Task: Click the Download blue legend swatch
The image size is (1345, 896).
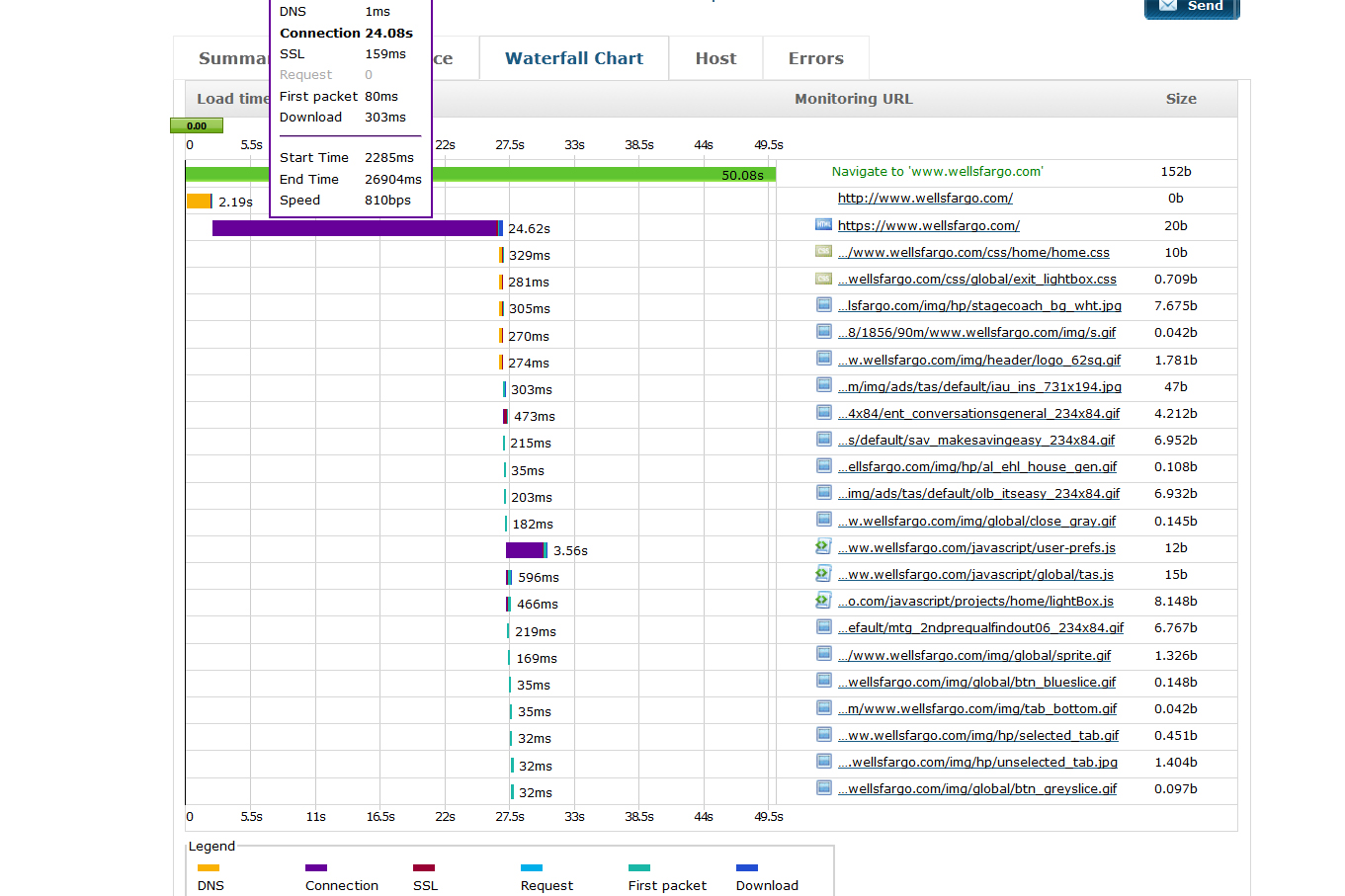Action: (747, 868)
